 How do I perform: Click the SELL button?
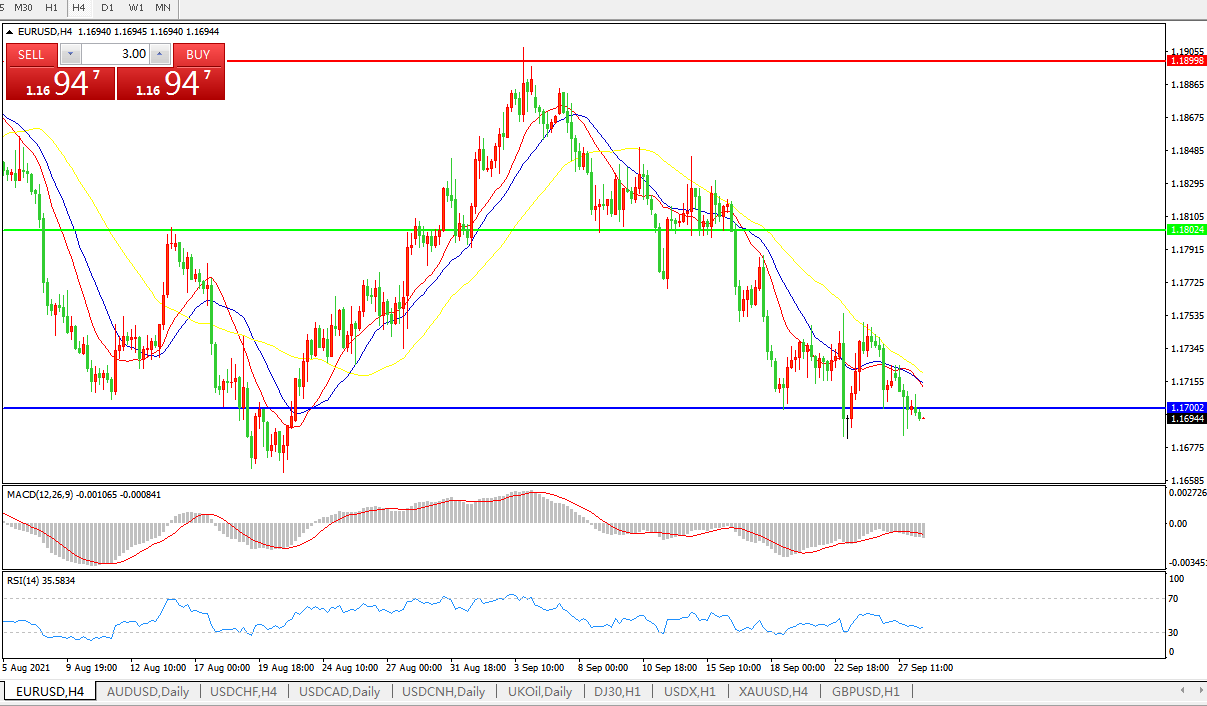[x=32, y=54]
